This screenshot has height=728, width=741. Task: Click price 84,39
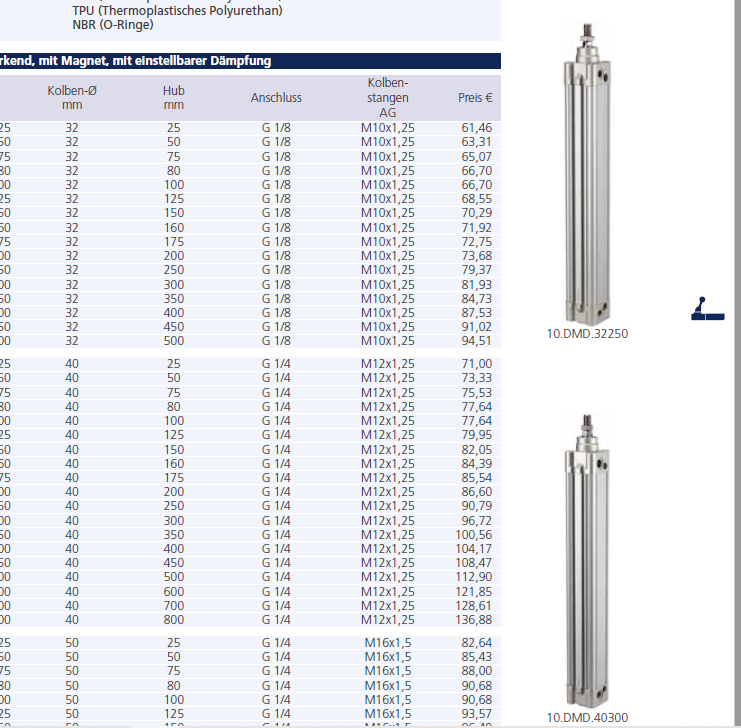[476, 464]
